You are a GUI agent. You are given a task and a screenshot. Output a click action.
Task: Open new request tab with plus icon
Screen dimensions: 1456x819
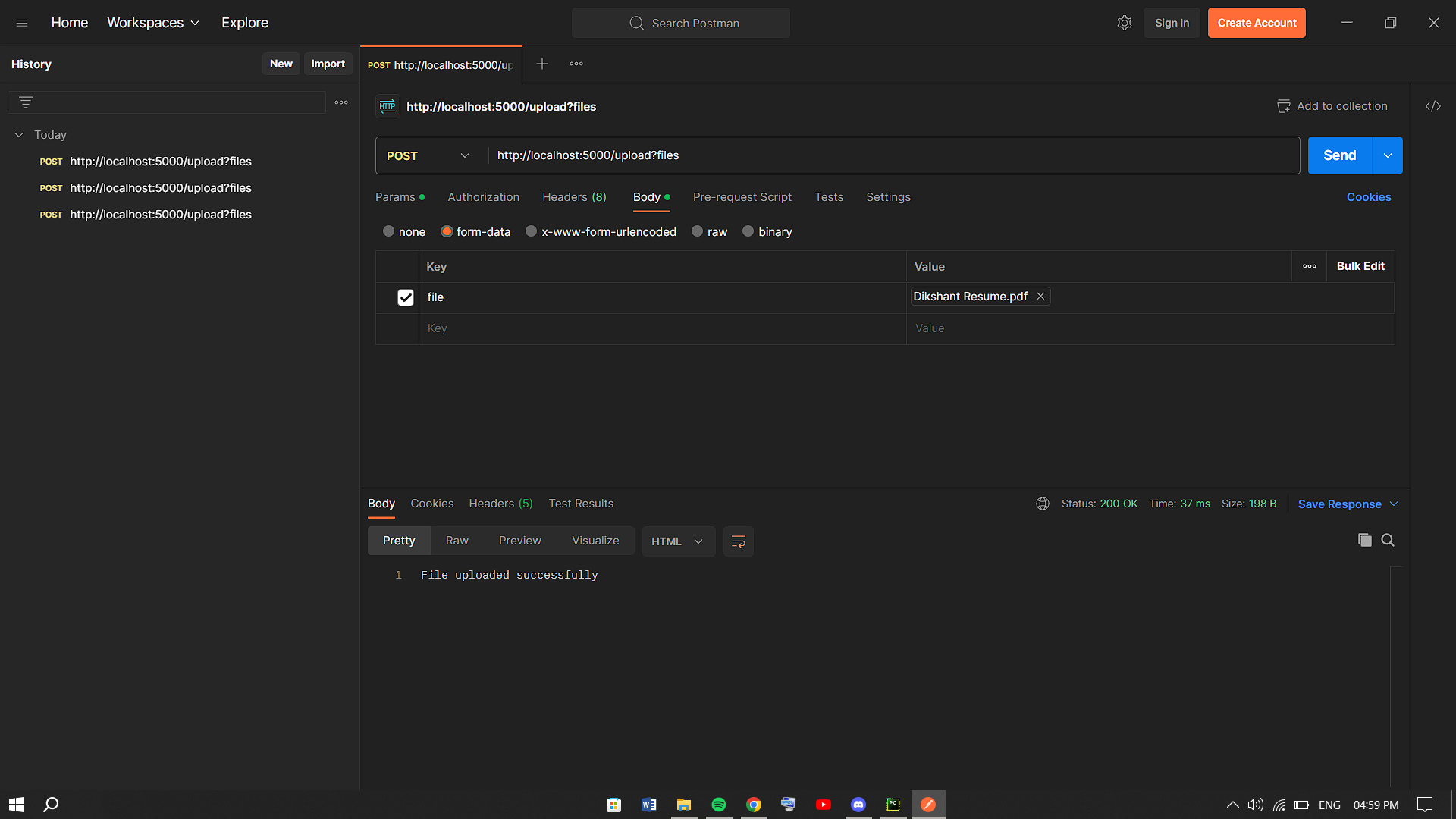click(x=541, y=64)
